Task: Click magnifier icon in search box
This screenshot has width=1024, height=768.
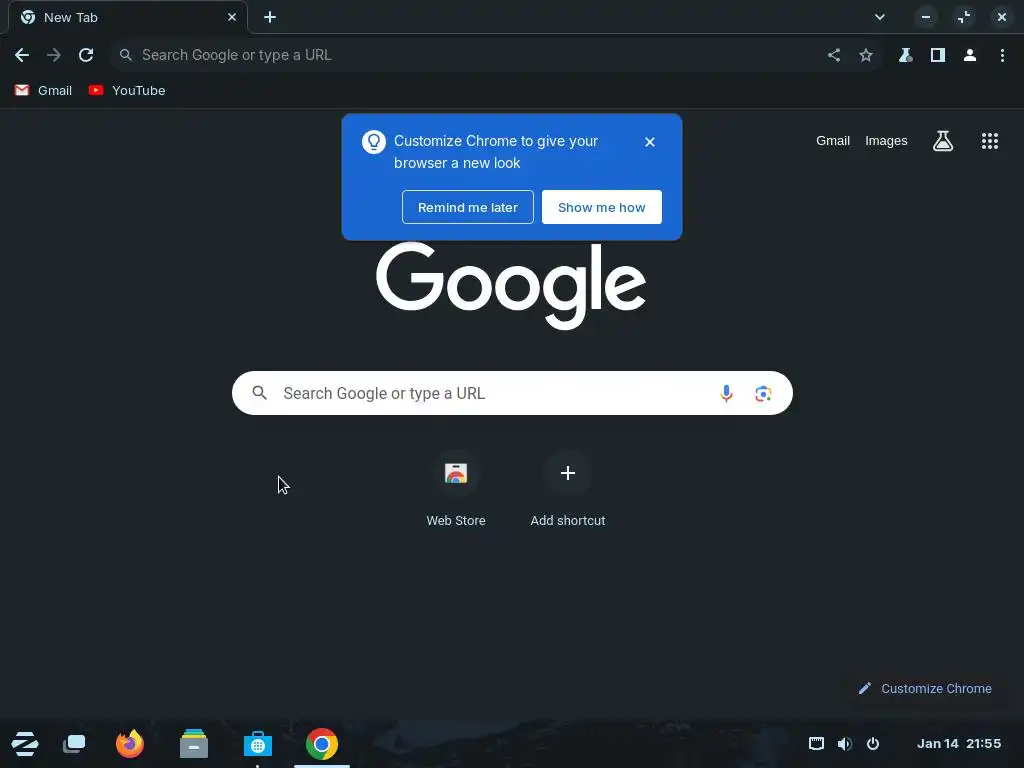Action: 259,393
